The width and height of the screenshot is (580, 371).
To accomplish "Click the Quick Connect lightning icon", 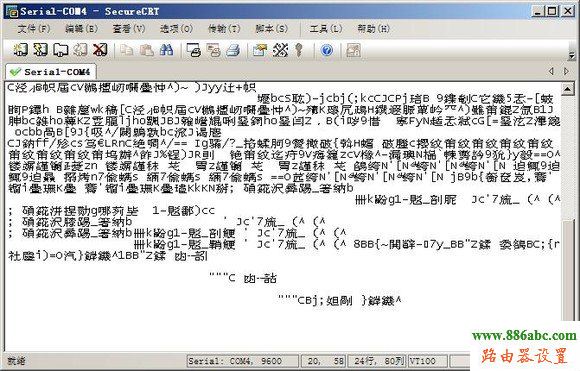I will [x=40, y=50].
